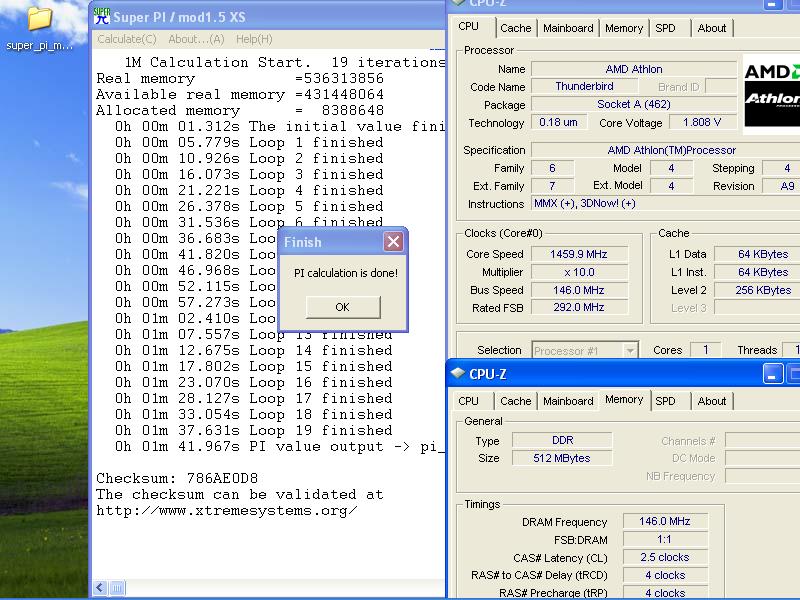The width and height of the screenshot is (800, 600).
Task: Select SPD tab in upper CPU-Z
Action: (665, 29)
